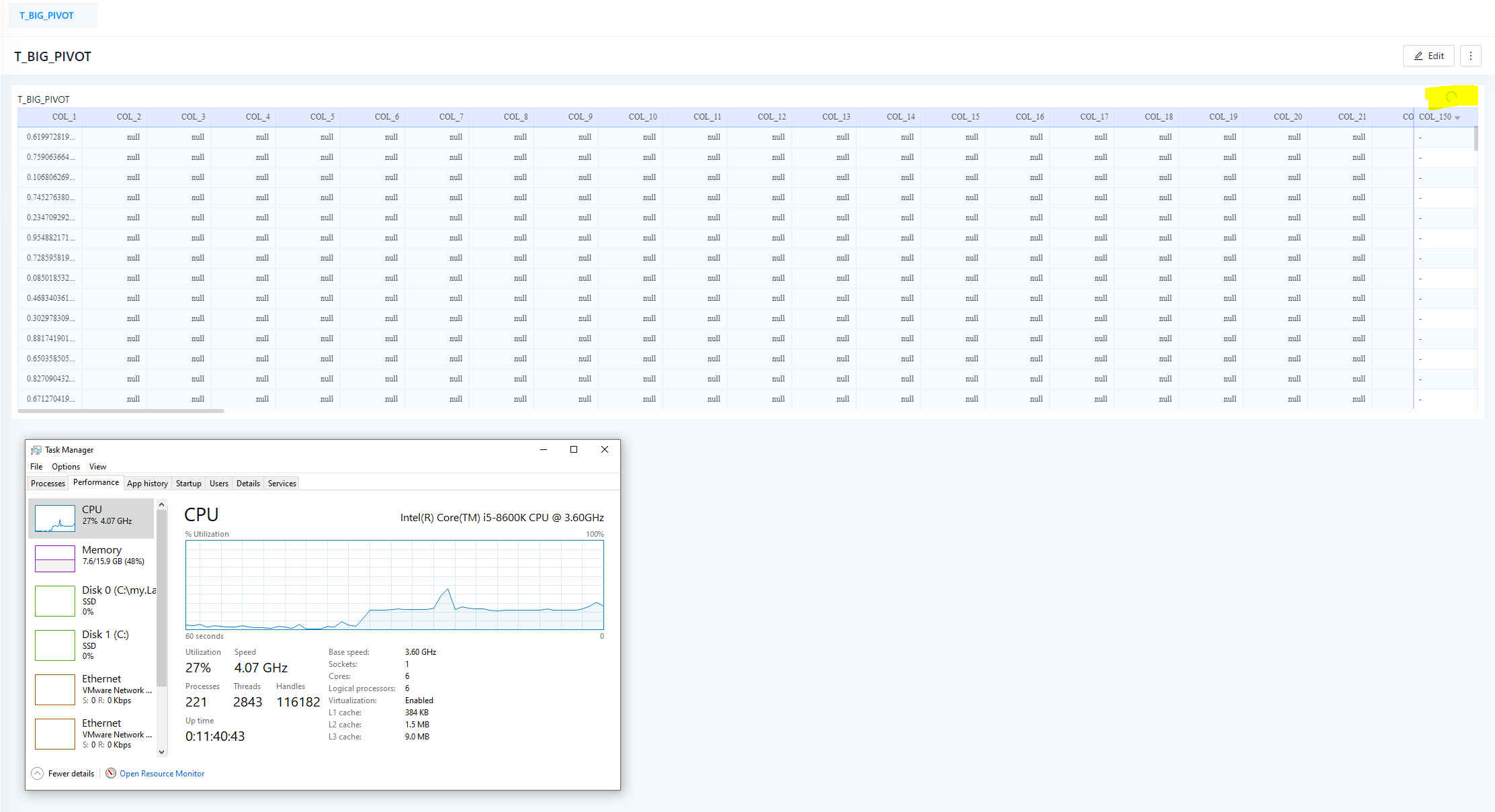Select the CPU graph thumbnail in sidebar

(54, 518)
